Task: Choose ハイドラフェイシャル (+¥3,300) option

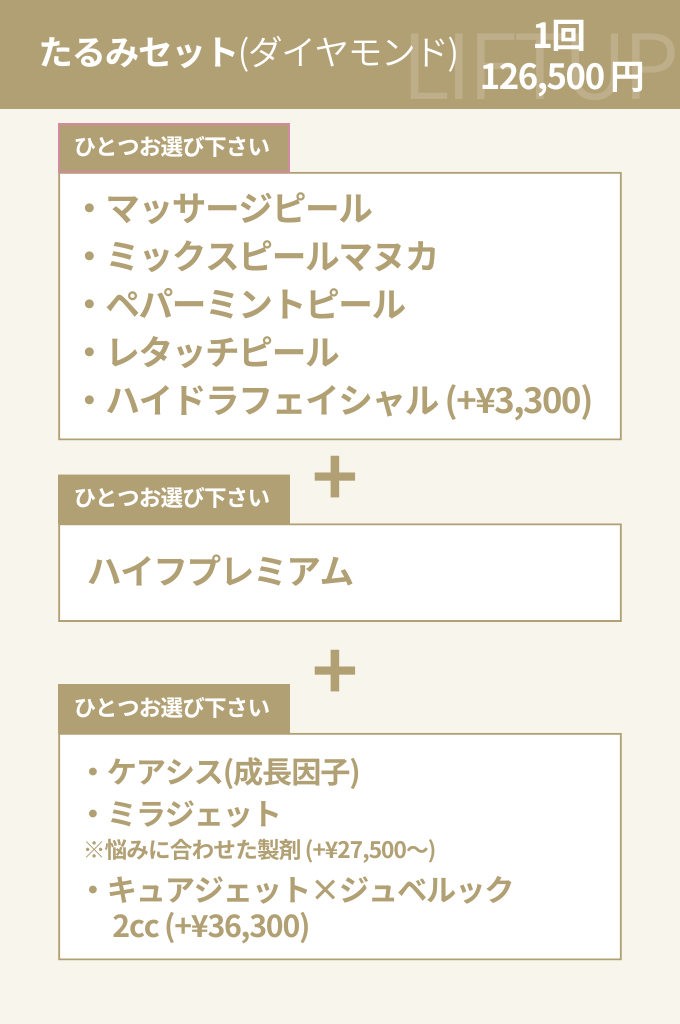Action: 348,401
